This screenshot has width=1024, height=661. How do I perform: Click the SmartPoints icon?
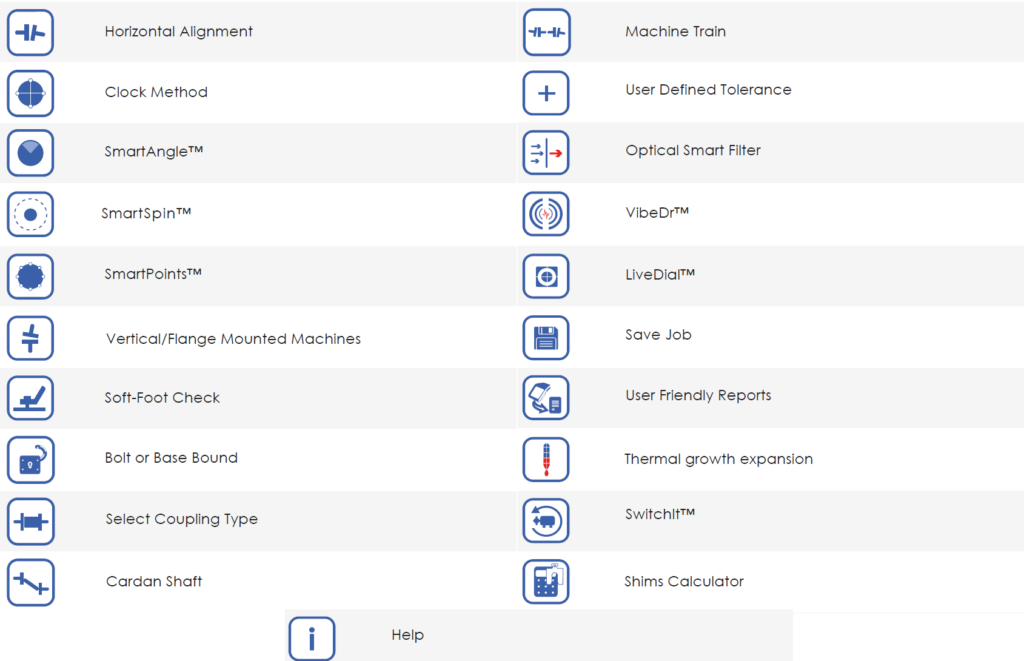pos(30,276)
